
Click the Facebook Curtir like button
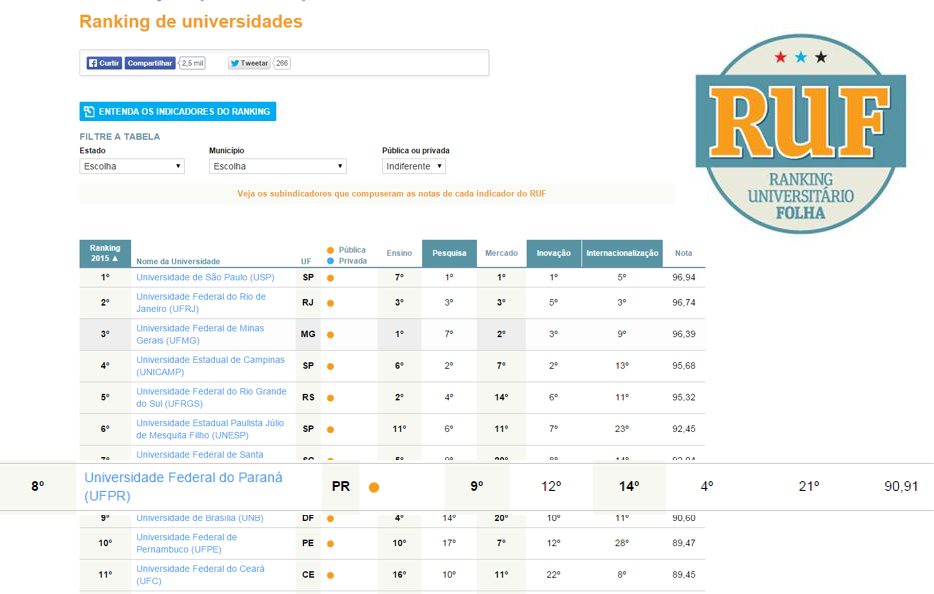coord(104,63)
